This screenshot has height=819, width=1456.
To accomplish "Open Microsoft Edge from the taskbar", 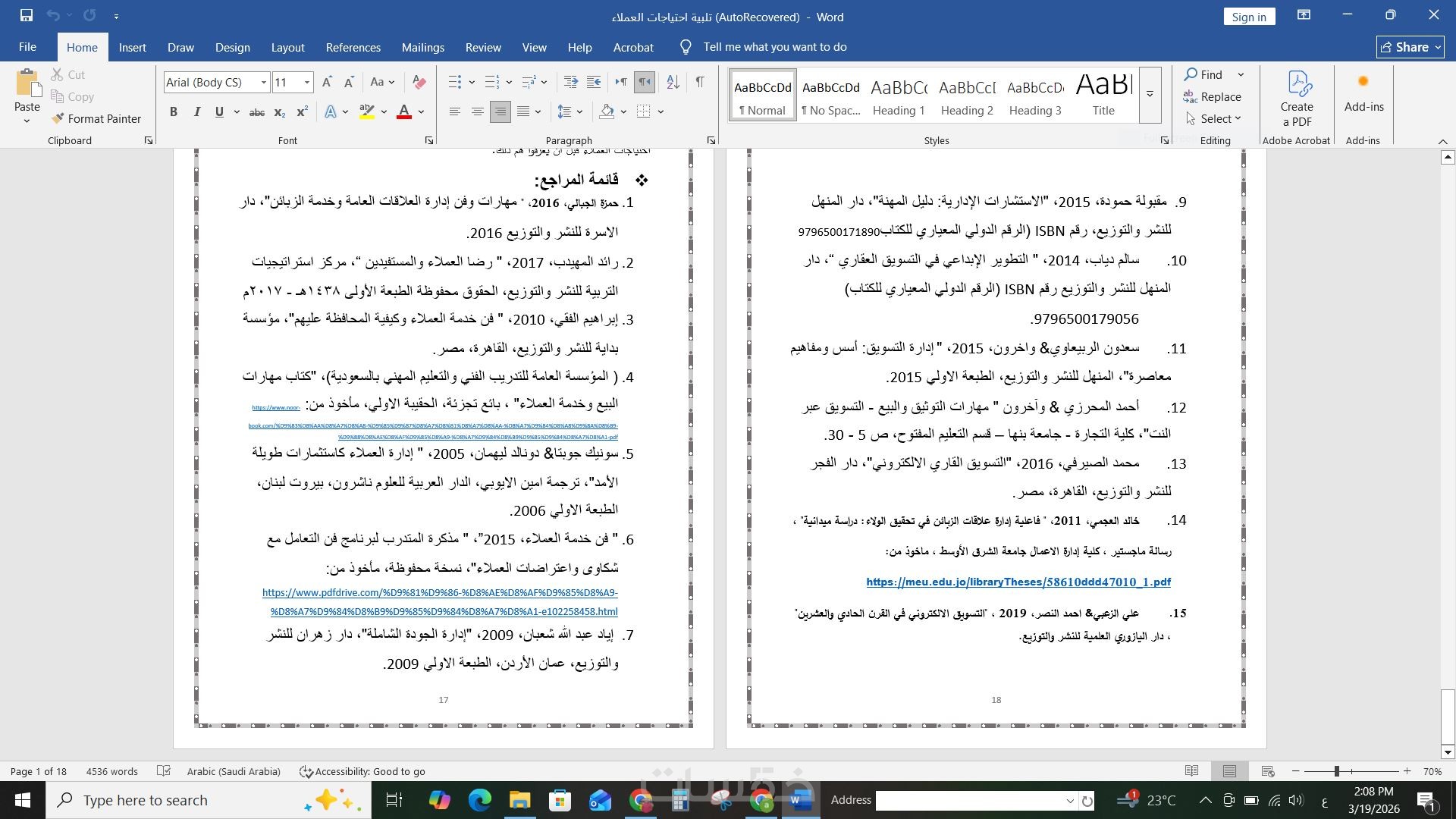I will point(479,800).
